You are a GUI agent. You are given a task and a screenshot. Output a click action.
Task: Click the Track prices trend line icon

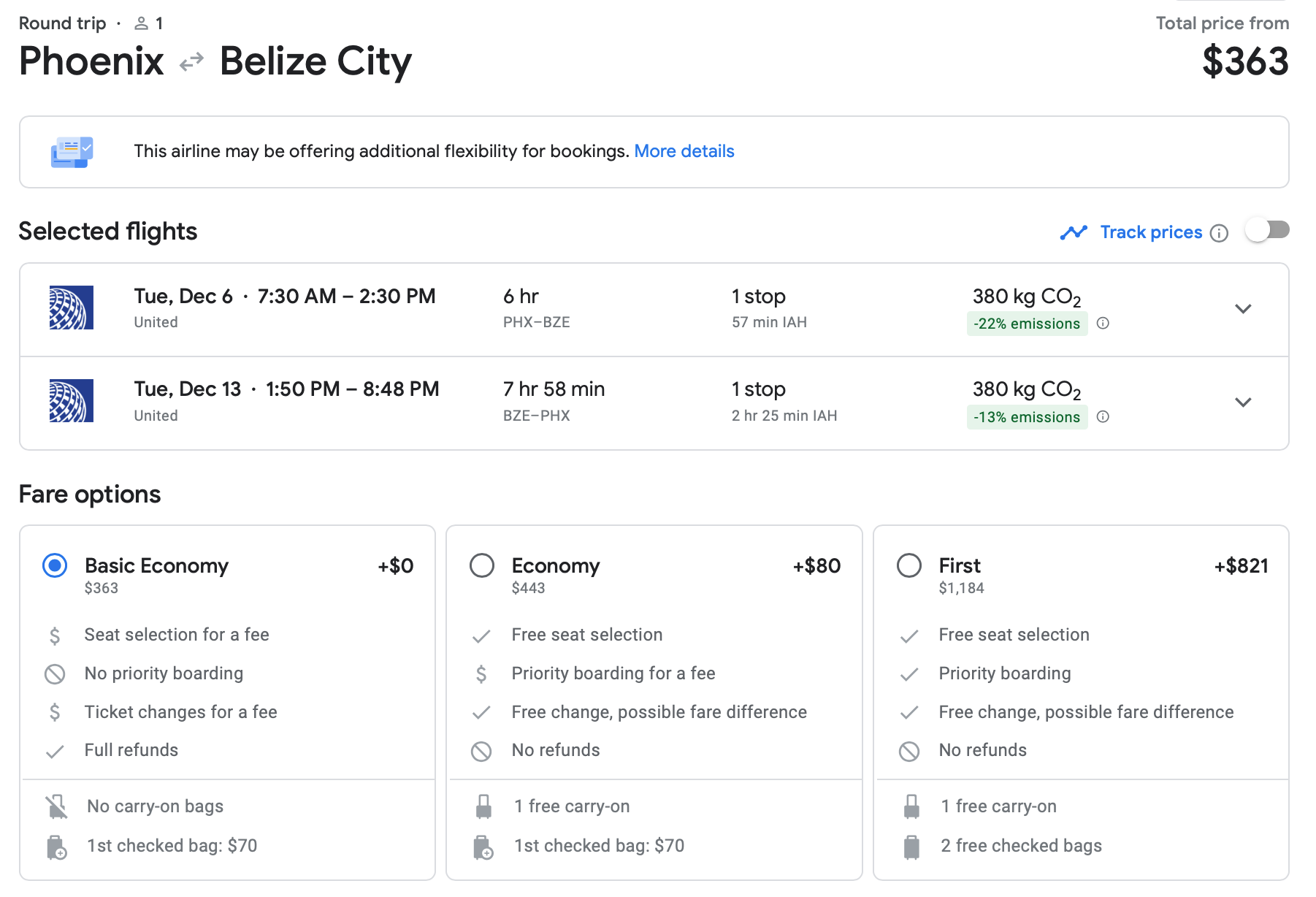click(x=1074, y=233)
